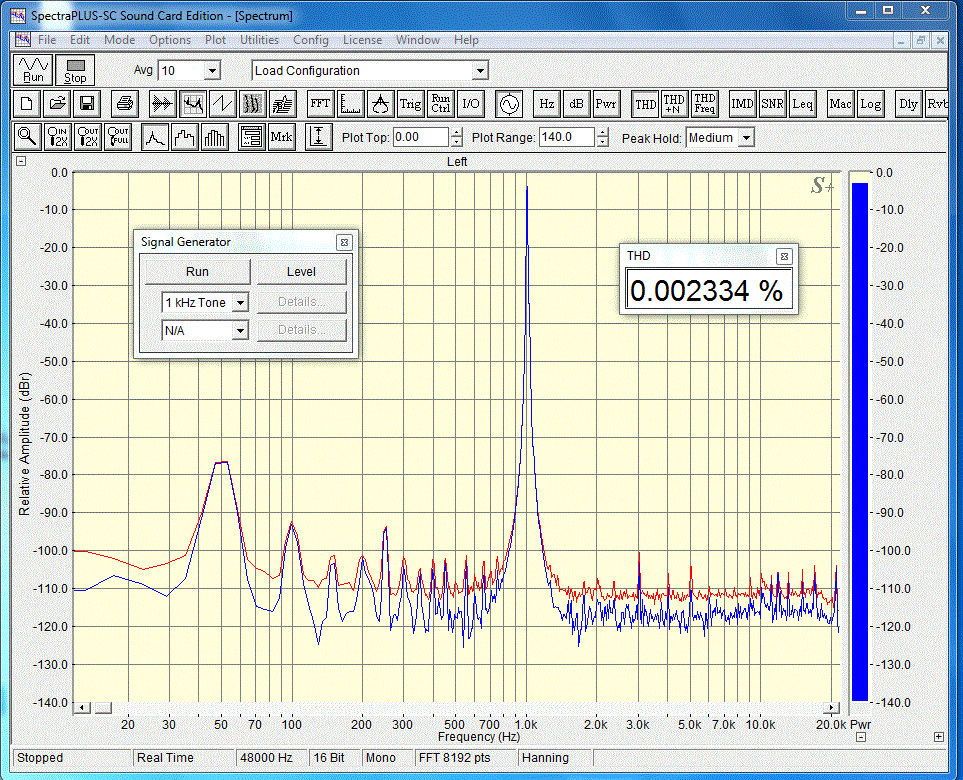
Task: Collapse the Left plot with minus box
Action: 21,161
